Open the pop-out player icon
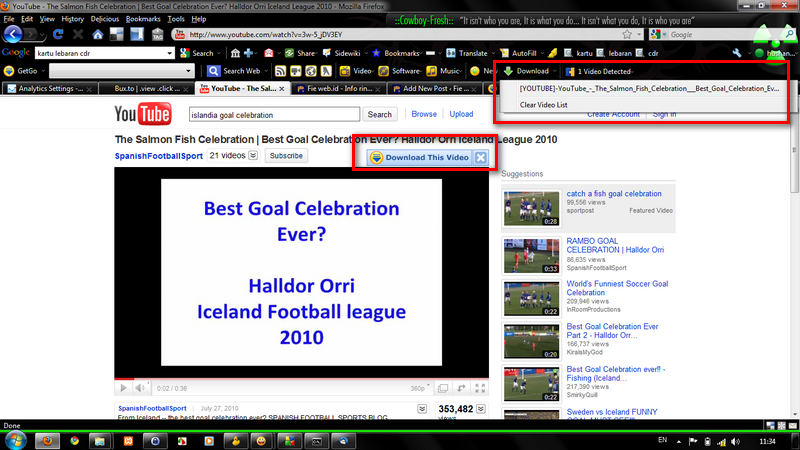 pyautogui.click(x=461, y=388)
